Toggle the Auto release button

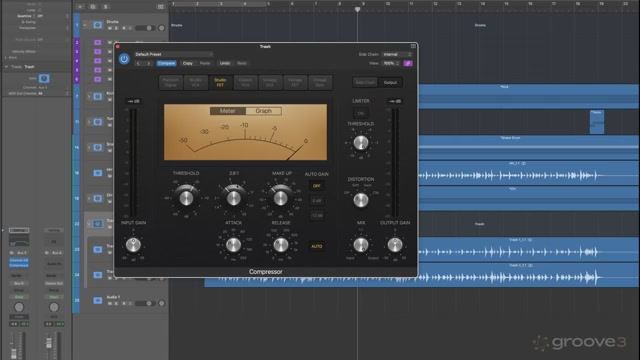tap(317, 247)
